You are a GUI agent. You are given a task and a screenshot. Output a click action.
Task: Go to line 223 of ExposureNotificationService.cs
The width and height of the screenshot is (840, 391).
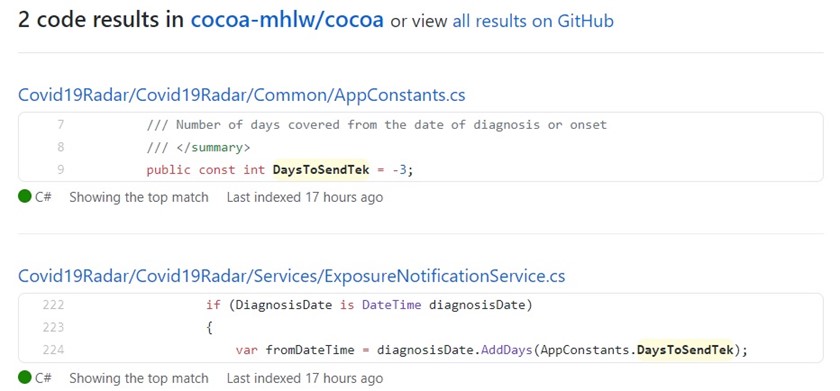(x=53, y=328)
